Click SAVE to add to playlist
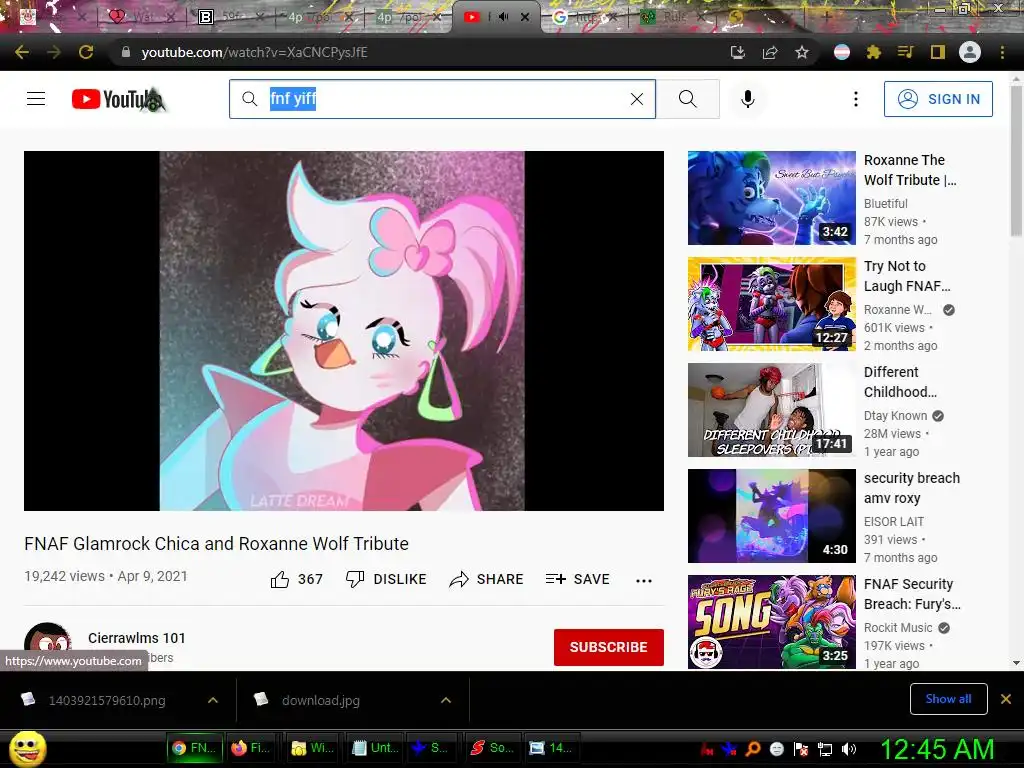1024x768 pixels. pyautogui.click(x=578, y=579)
